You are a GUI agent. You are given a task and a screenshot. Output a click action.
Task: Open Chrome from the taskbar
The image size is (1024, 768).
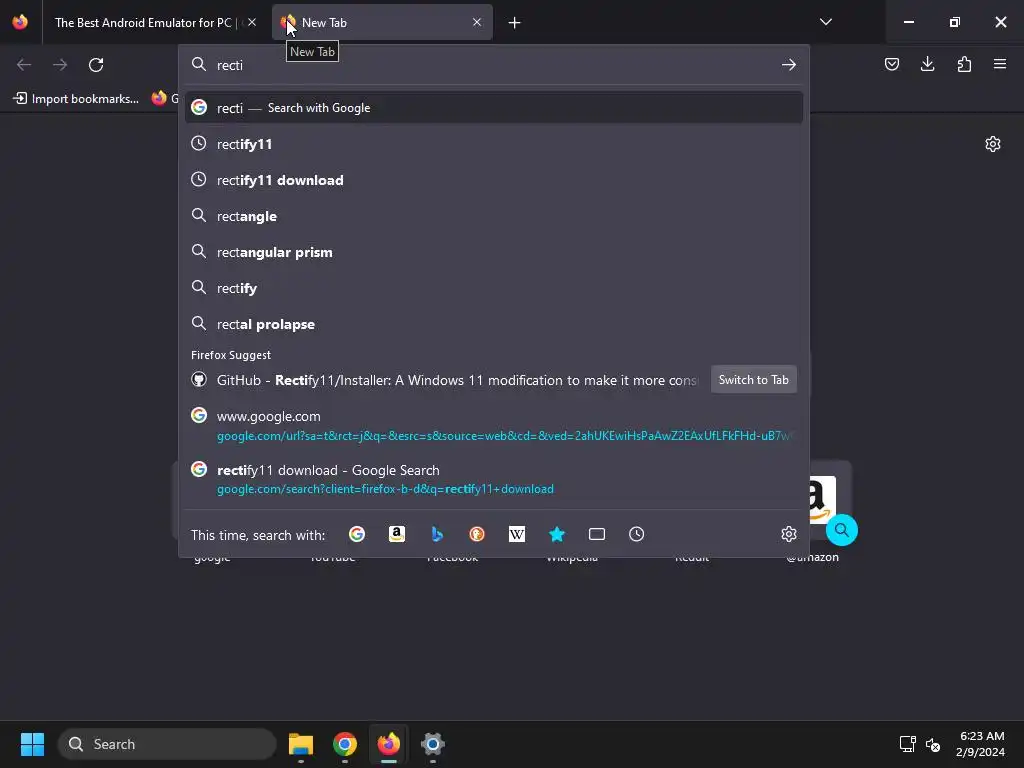click(x=345, y=744)
